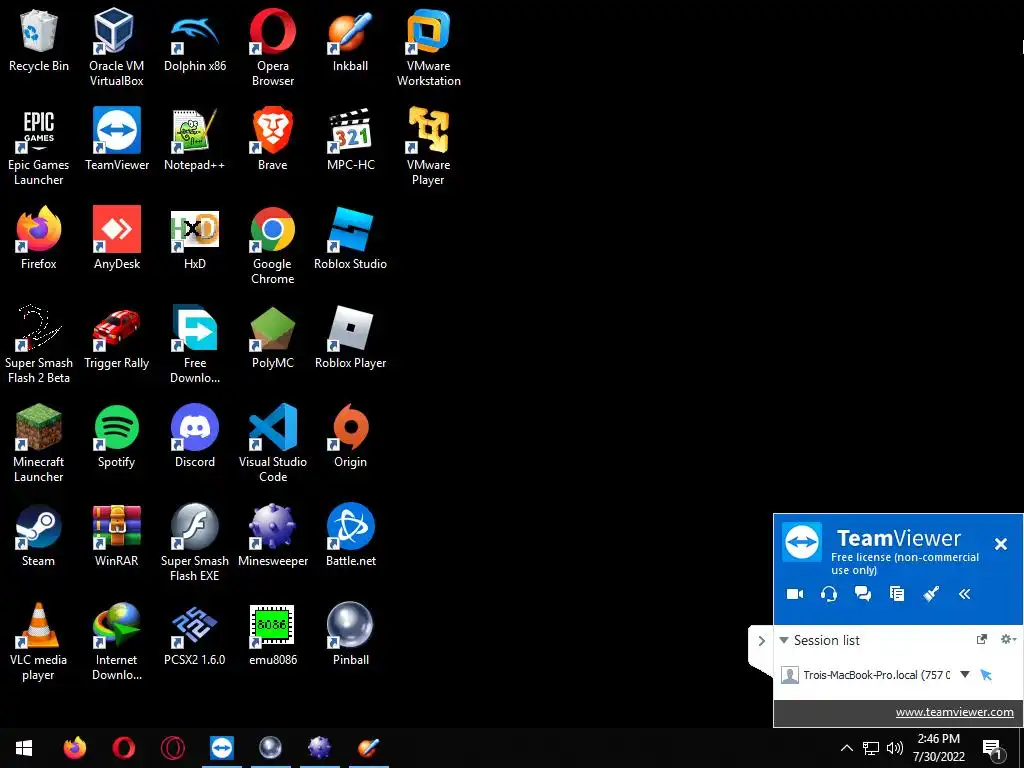Image resolution: width=1024 pixels, height=768 pixels.
Task: Select the Brave browser desktop icon
Action: (x=272, y=140)
